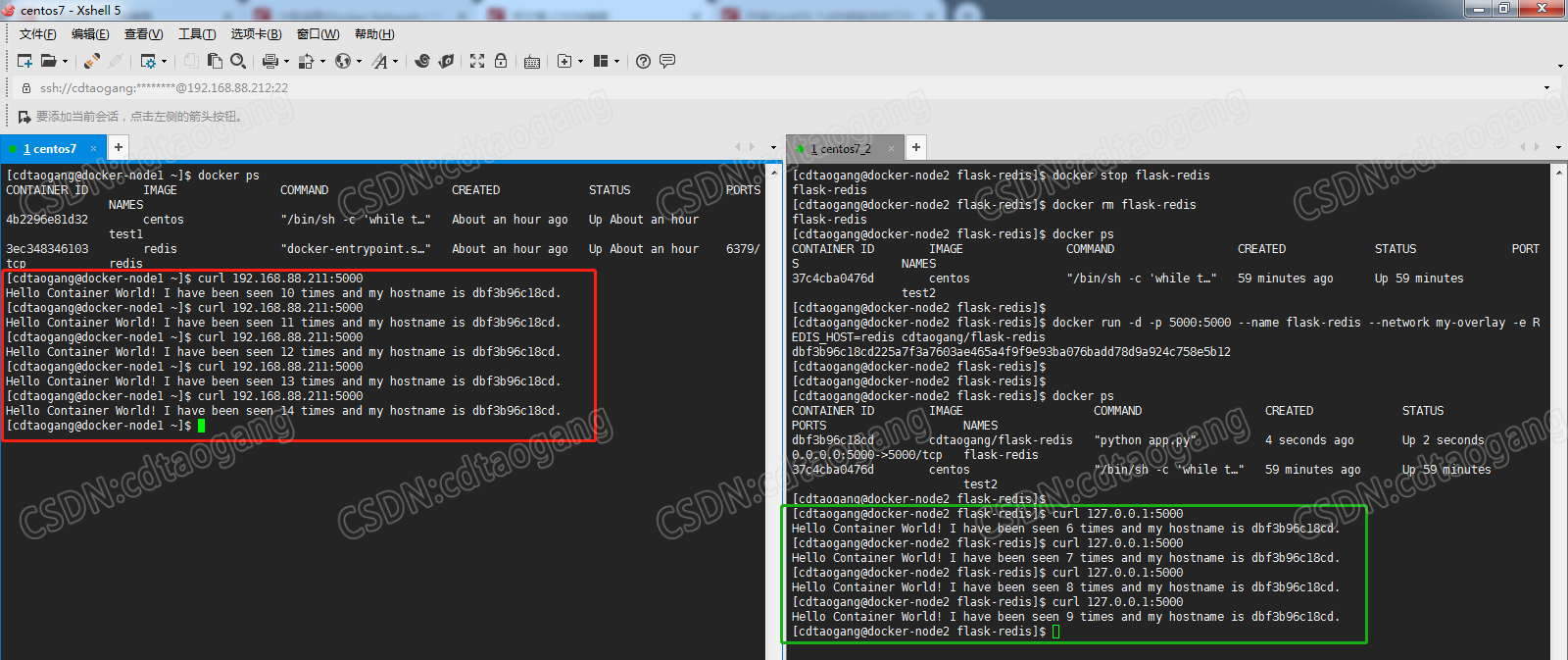Viewport: 1568px width, 660px height.
Task: Expand the new tab group dropdown arrow
Action: pos(580,61)
